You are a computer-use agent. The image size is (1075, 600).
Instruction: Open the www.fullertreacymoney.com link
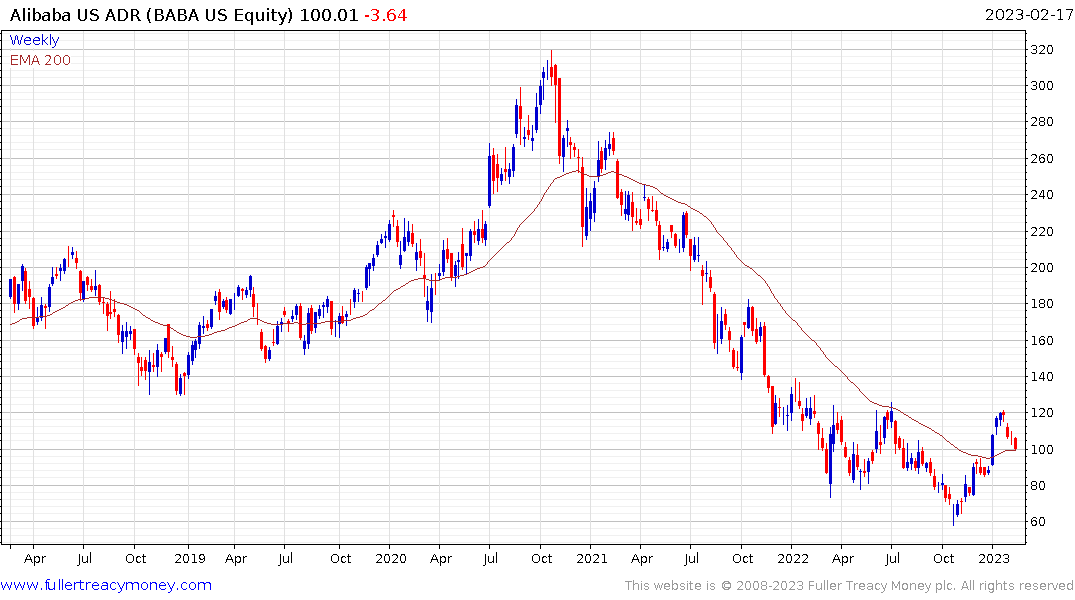[x=106, y=585]
